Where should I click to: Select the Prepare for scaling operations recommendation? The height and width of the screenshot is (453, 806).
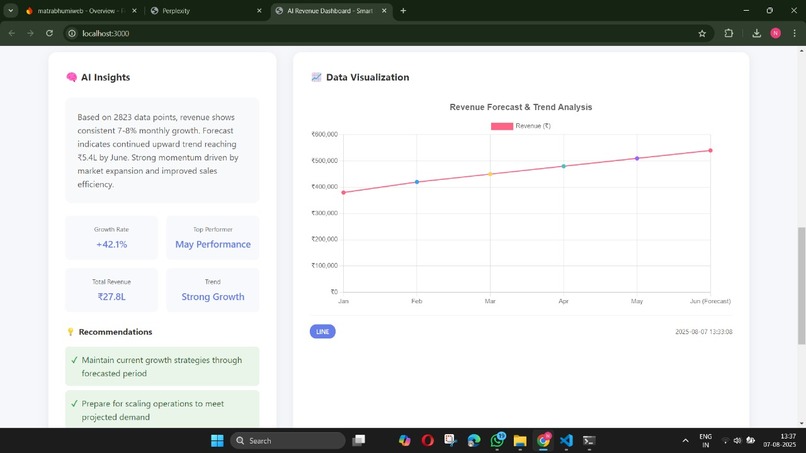[x=162, y=410]
